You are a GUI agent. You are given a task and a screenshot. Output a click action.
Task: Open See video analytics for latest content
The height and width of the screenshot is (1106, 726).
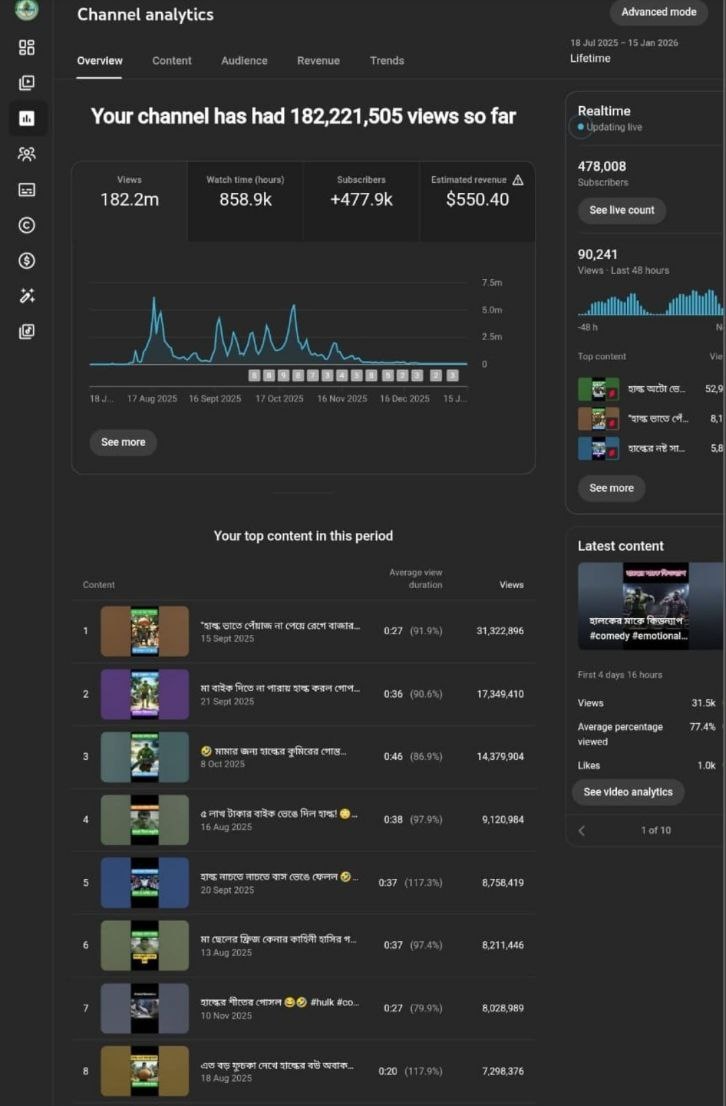[628, 792]
